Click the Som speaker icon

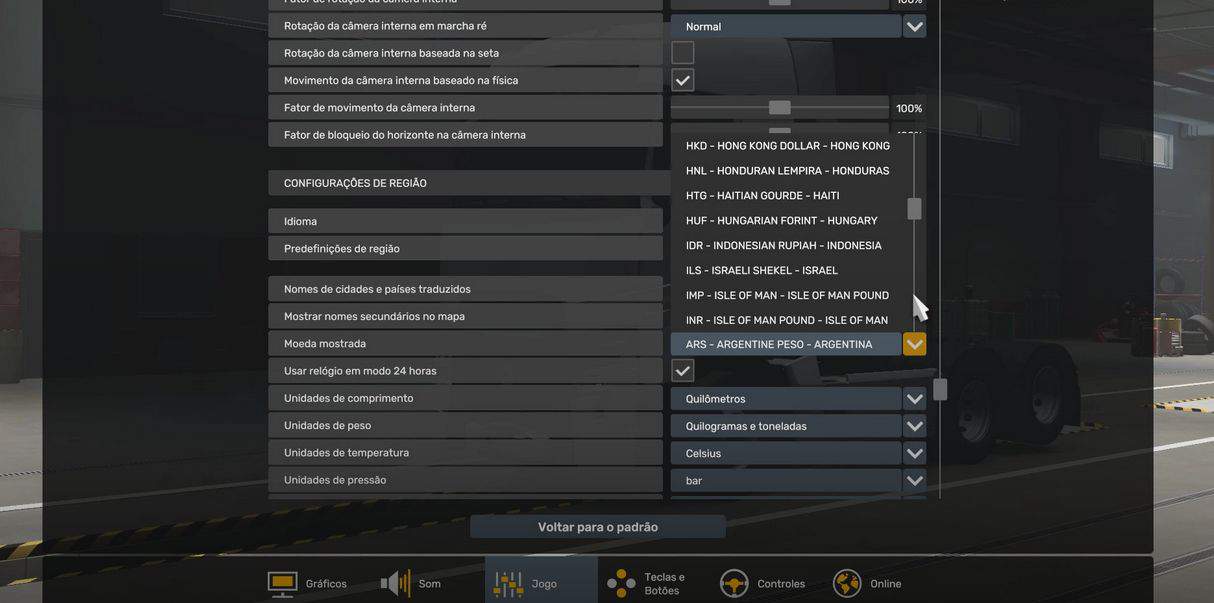395,584
